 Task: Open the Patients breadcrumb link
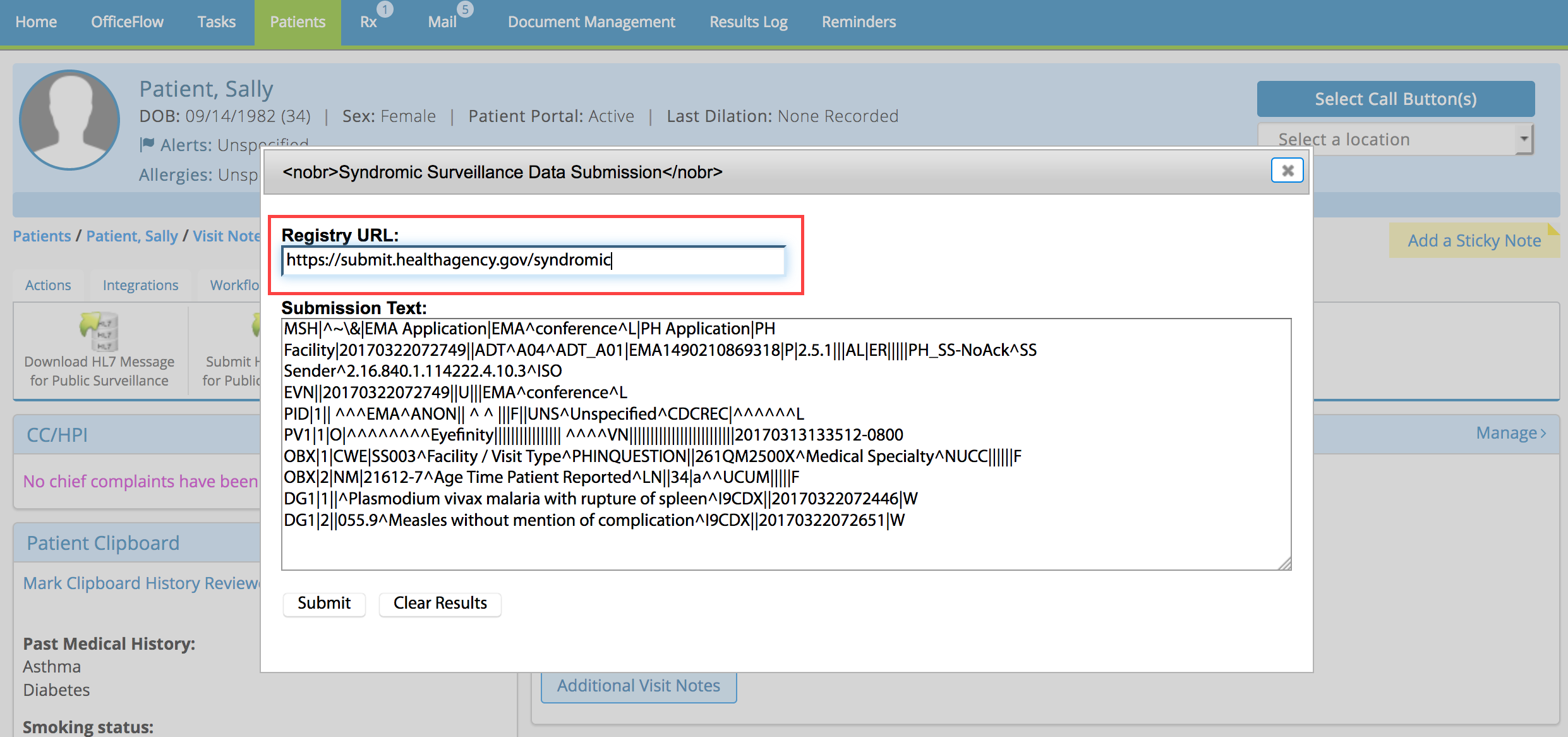coord(42,236)
